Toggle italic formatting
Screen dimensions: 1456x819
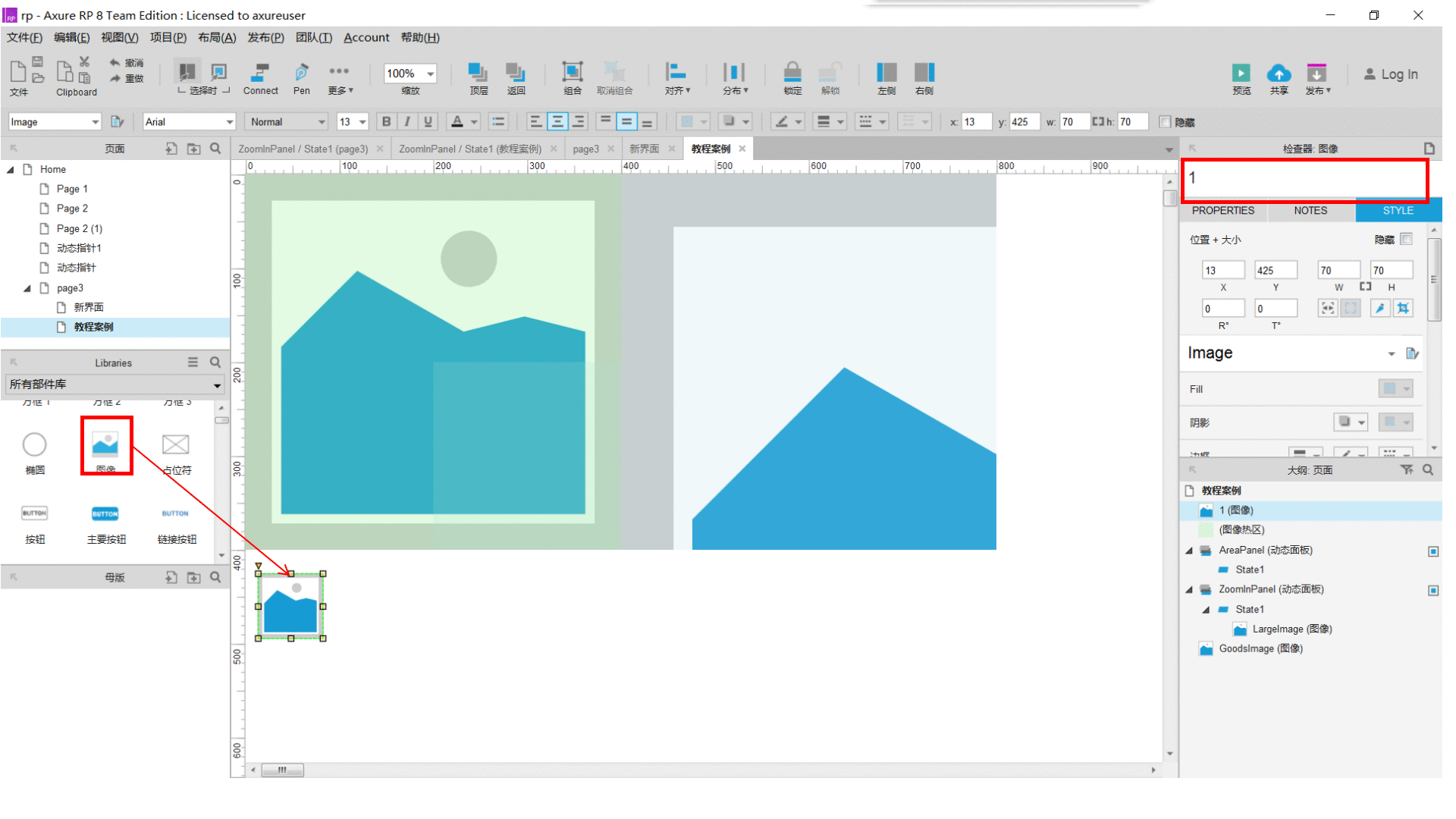tap(407, 121)
